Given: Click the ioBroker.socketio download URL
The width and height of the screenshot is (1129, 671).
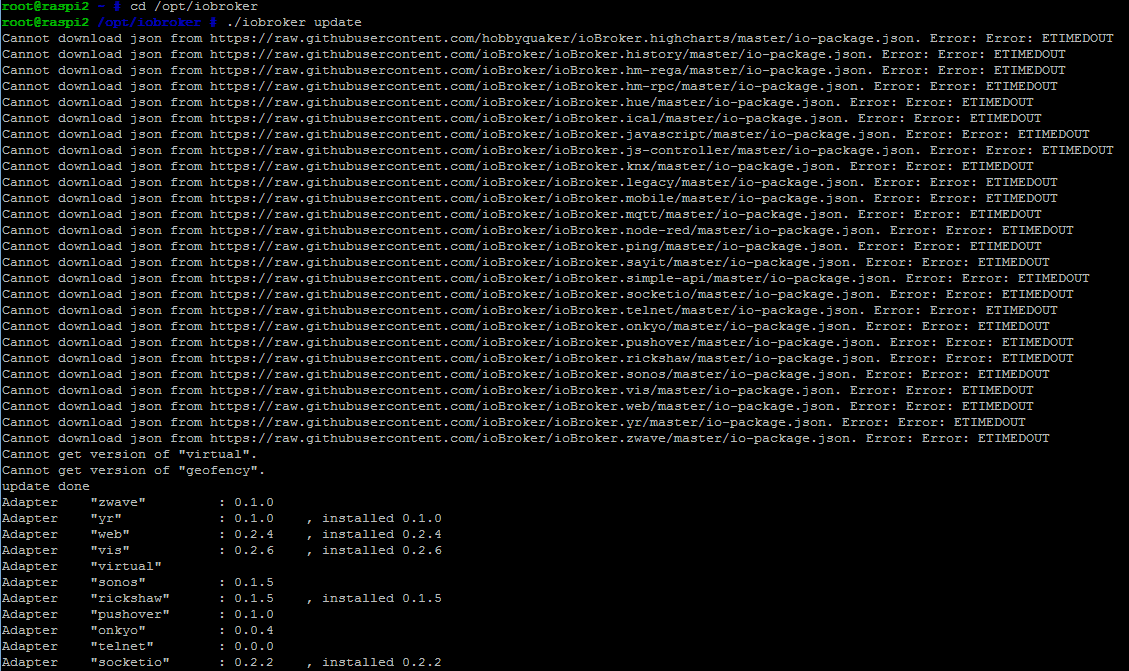Looking at the screenshot, I should pos(542,294).
